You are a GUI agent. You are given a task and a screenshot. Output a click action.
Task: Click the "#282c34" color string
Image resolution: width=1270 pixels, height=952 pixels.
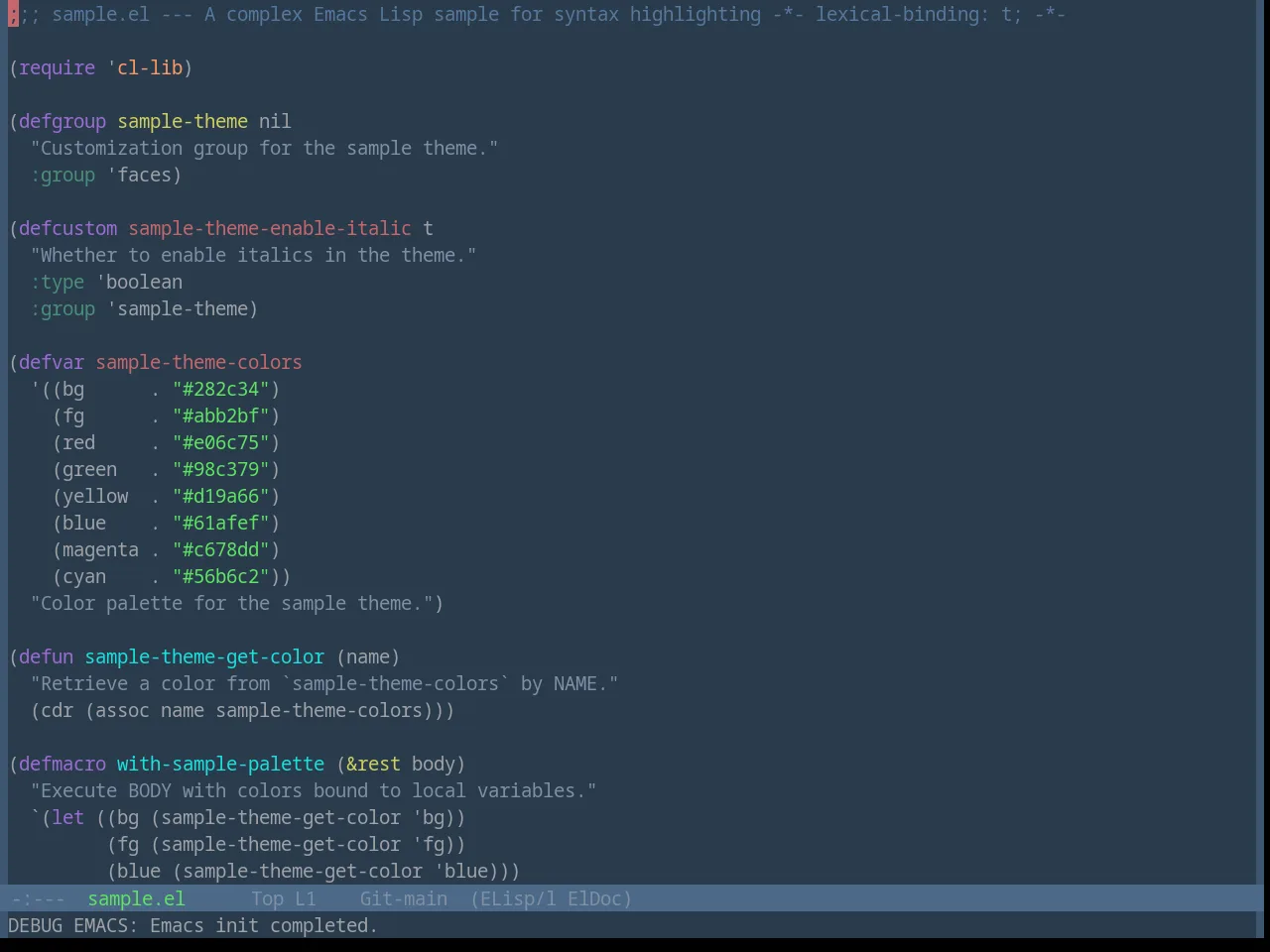(220, 389)
